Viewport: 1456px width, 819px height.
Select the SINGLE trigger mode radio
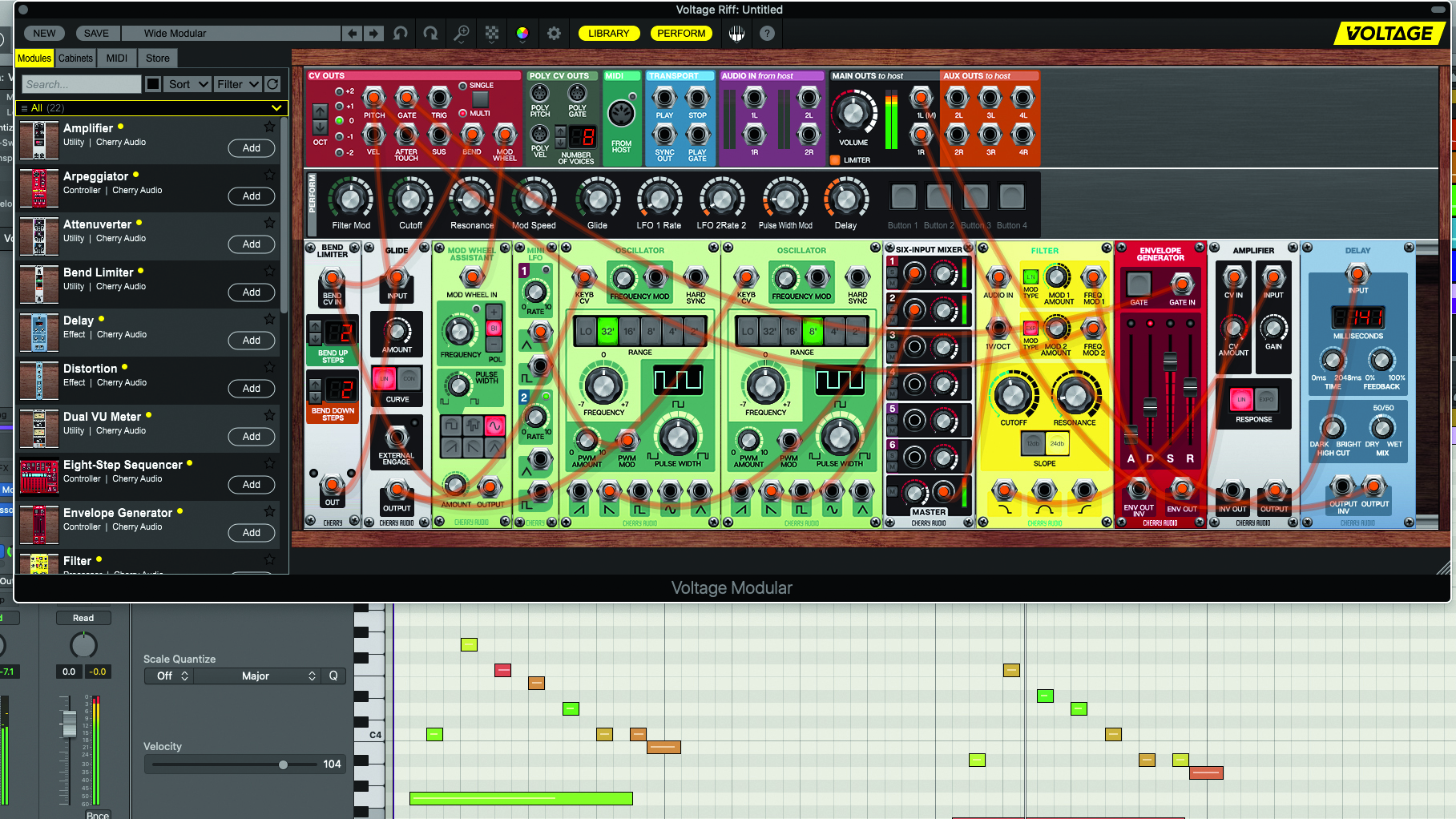pyautogui.click(x=462, y=86)
